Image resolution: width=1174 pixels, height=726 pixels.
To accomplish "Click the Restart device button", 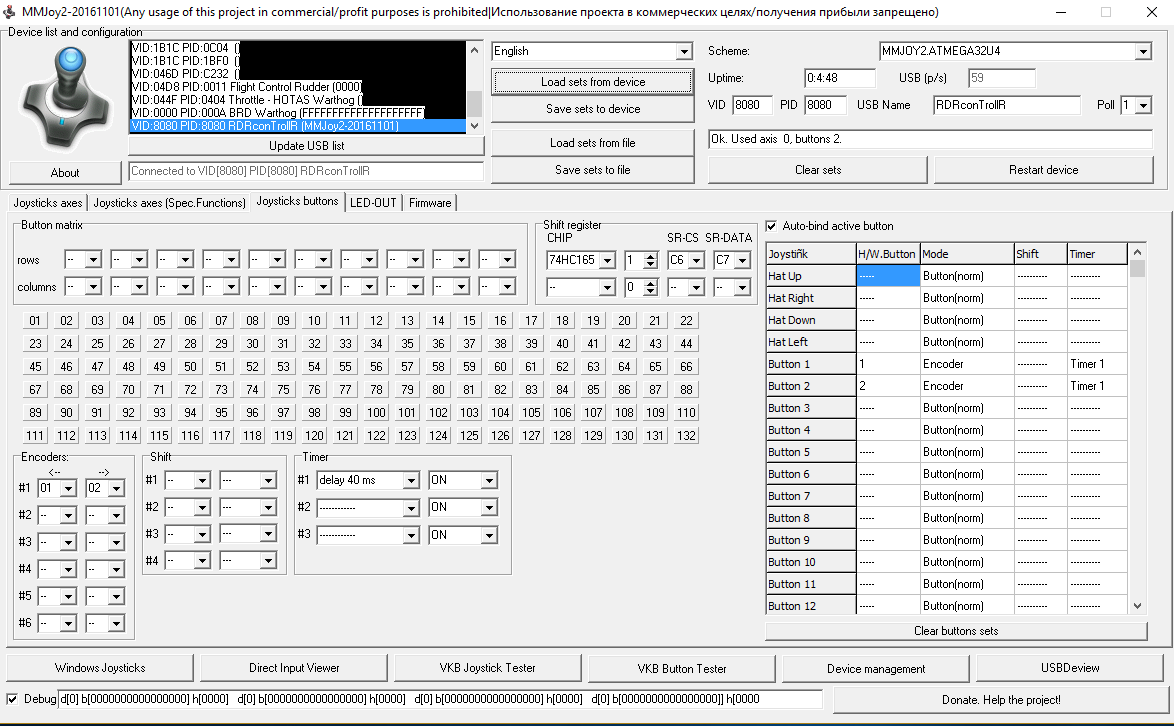I will coord(1044,170).
